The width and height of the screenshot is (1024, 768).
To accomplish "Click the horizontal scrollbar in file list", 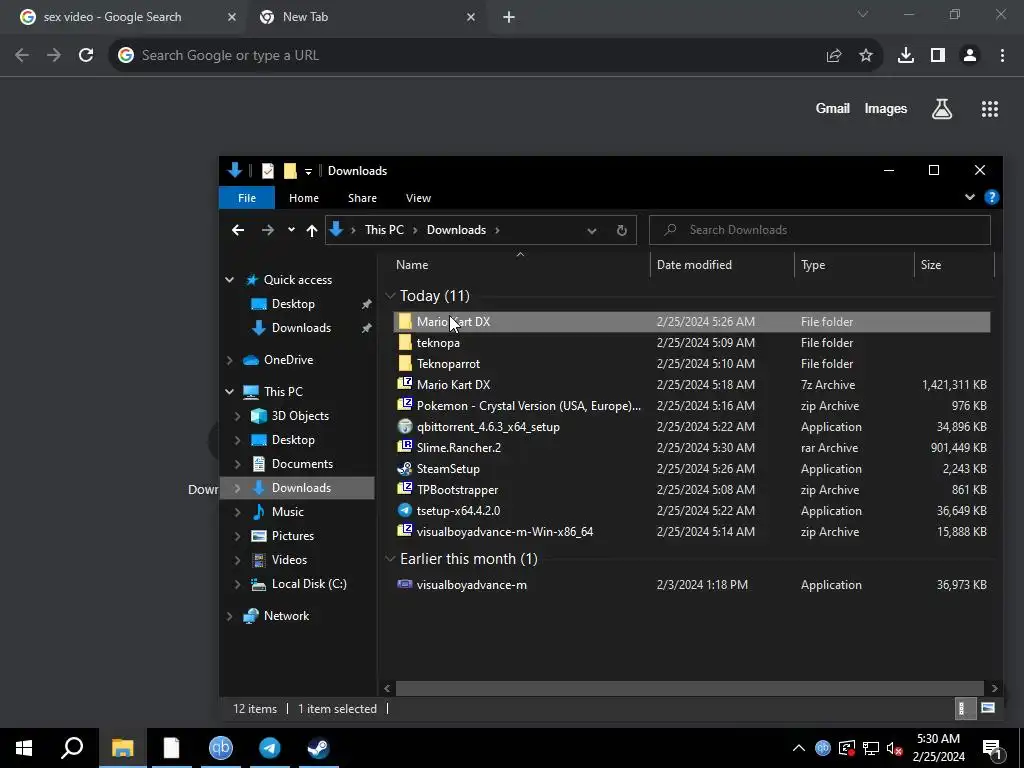I will pyautogui.click(x=690, y=688).
